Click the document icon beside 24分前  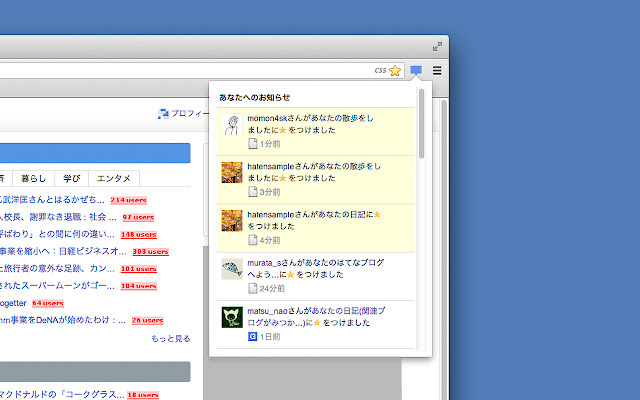coord(253,289)
